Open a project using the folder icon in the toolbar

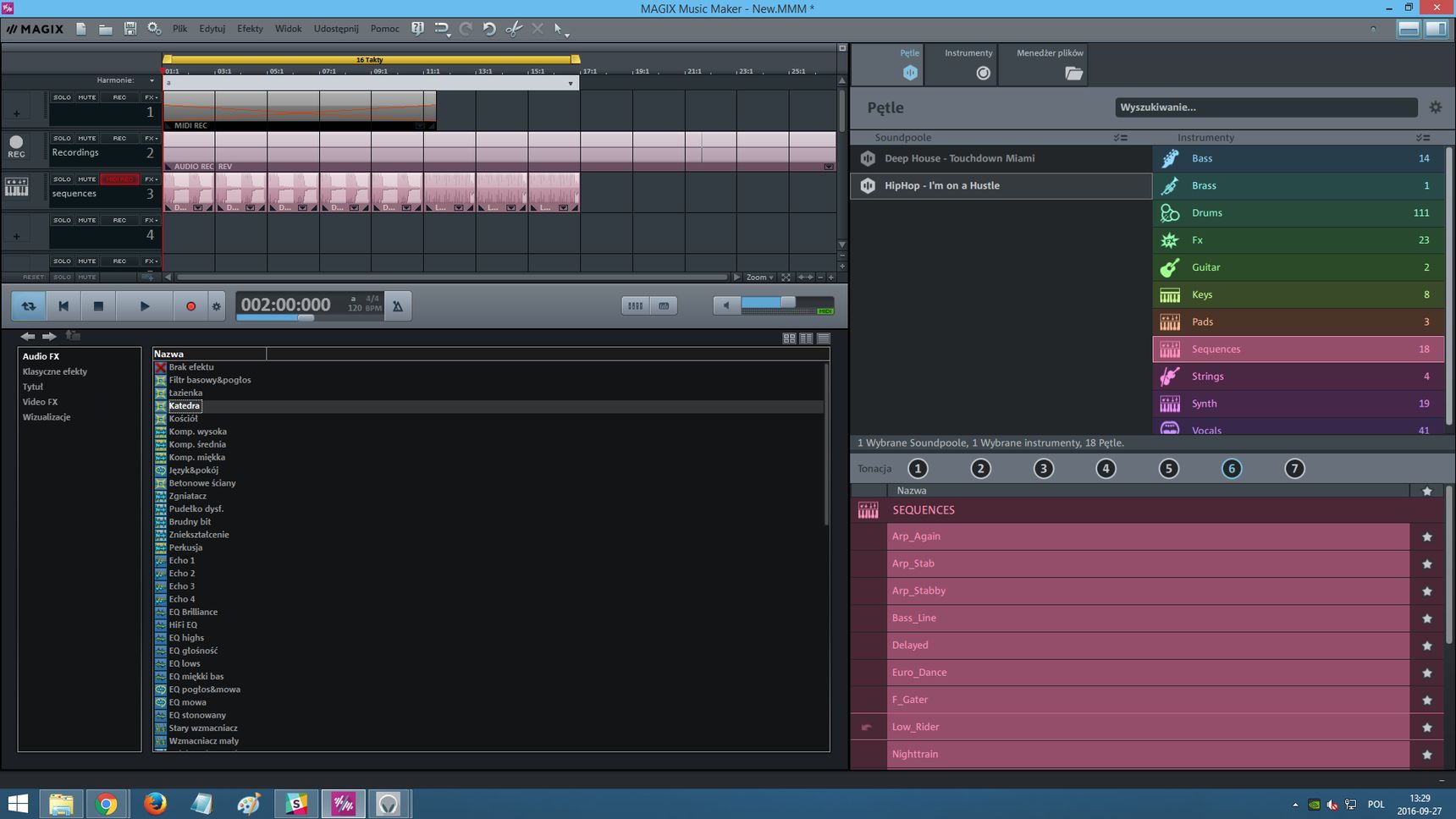coord(105,29)
